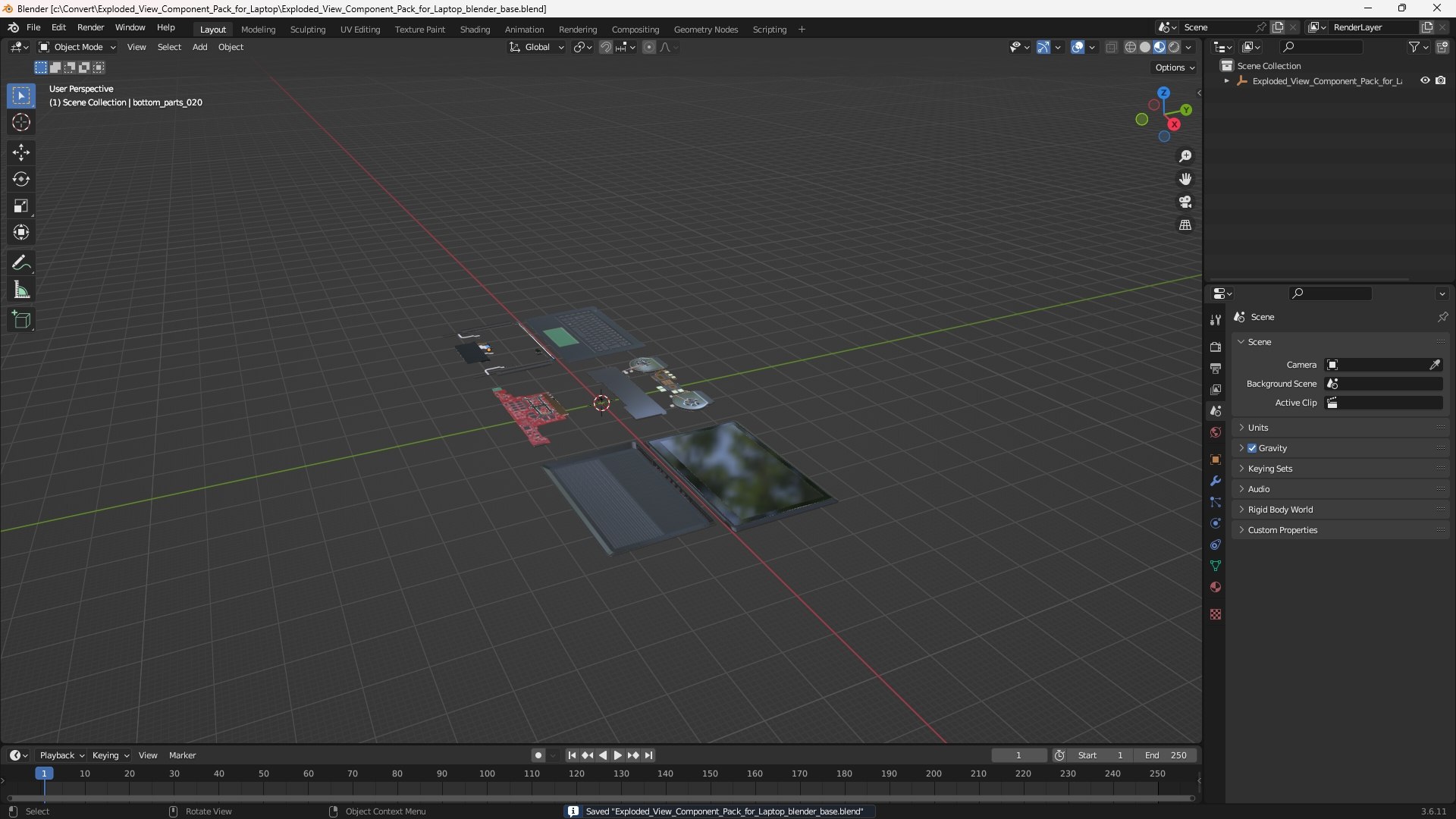Image resolution: width=1456 pixels, height=819 pixels.
Task: Click the timeline playhead at frame 1
Action: [x=44, y=773]
